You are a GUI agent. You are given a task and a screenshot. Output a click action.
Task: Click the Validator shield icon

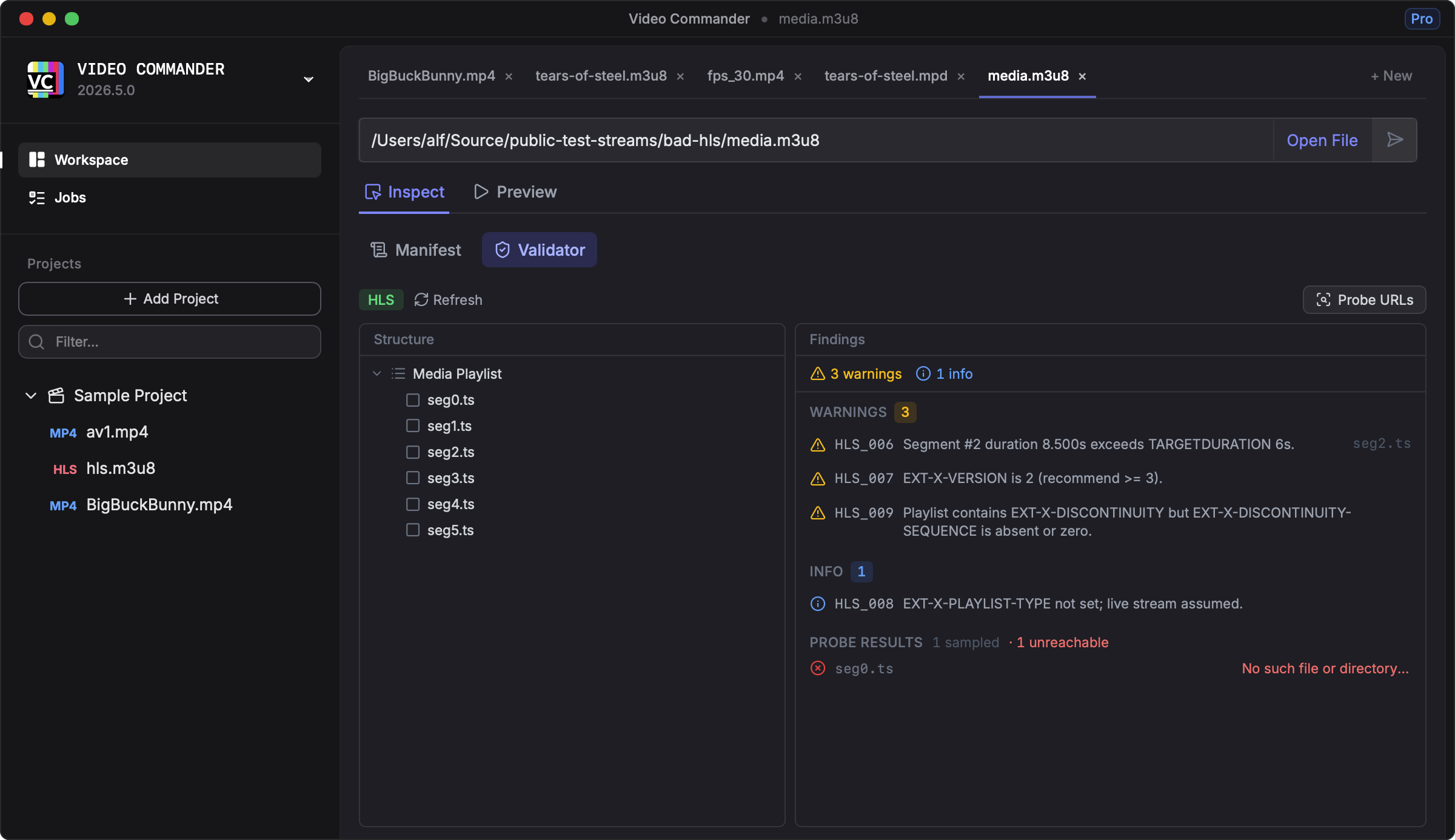[502, 250]
